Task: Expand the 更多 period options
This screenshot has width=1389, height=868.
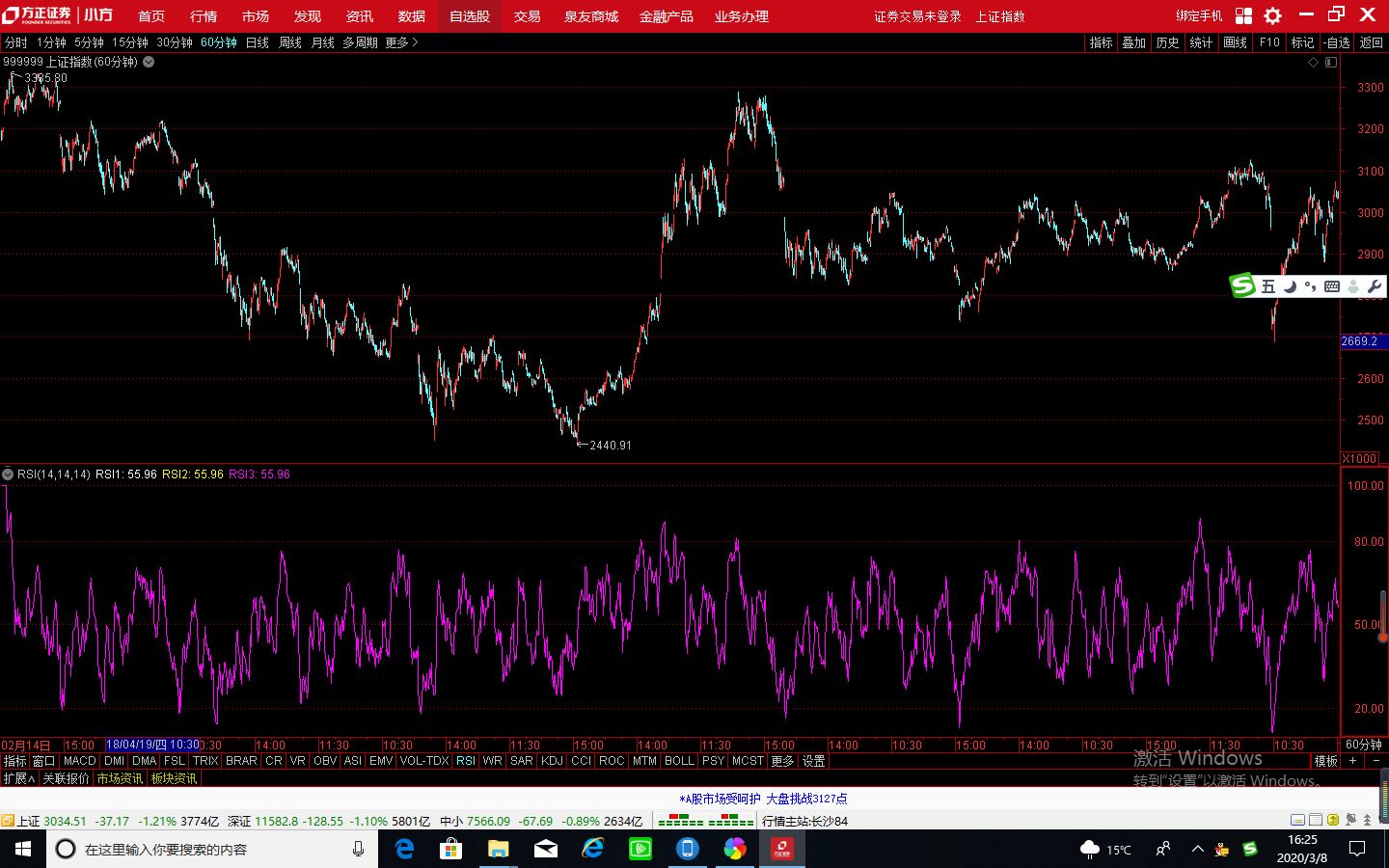Action: coord(401,42)
